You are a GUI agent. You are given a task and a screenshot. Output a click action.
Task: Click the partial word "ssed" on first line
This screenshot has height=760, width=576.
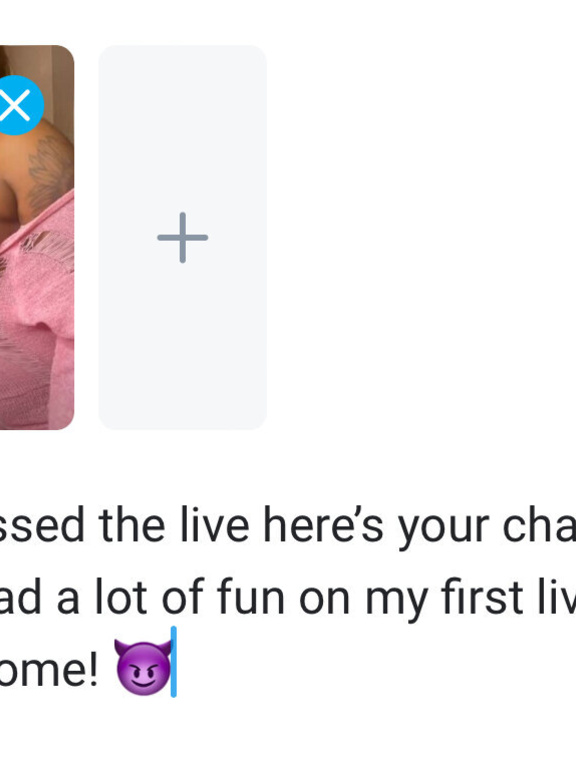(42, 526)
